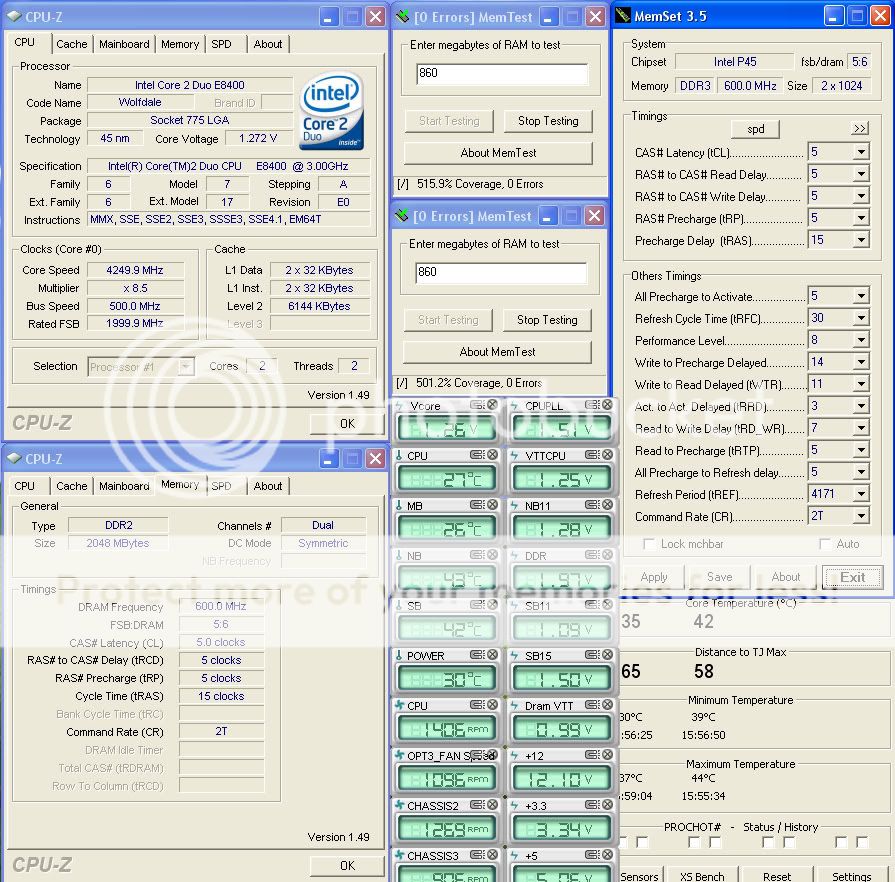Viewport: 895px width, 882px height.
Task: Switch to Cache tab in processor CPU-Z window
Action: (72, 44)
